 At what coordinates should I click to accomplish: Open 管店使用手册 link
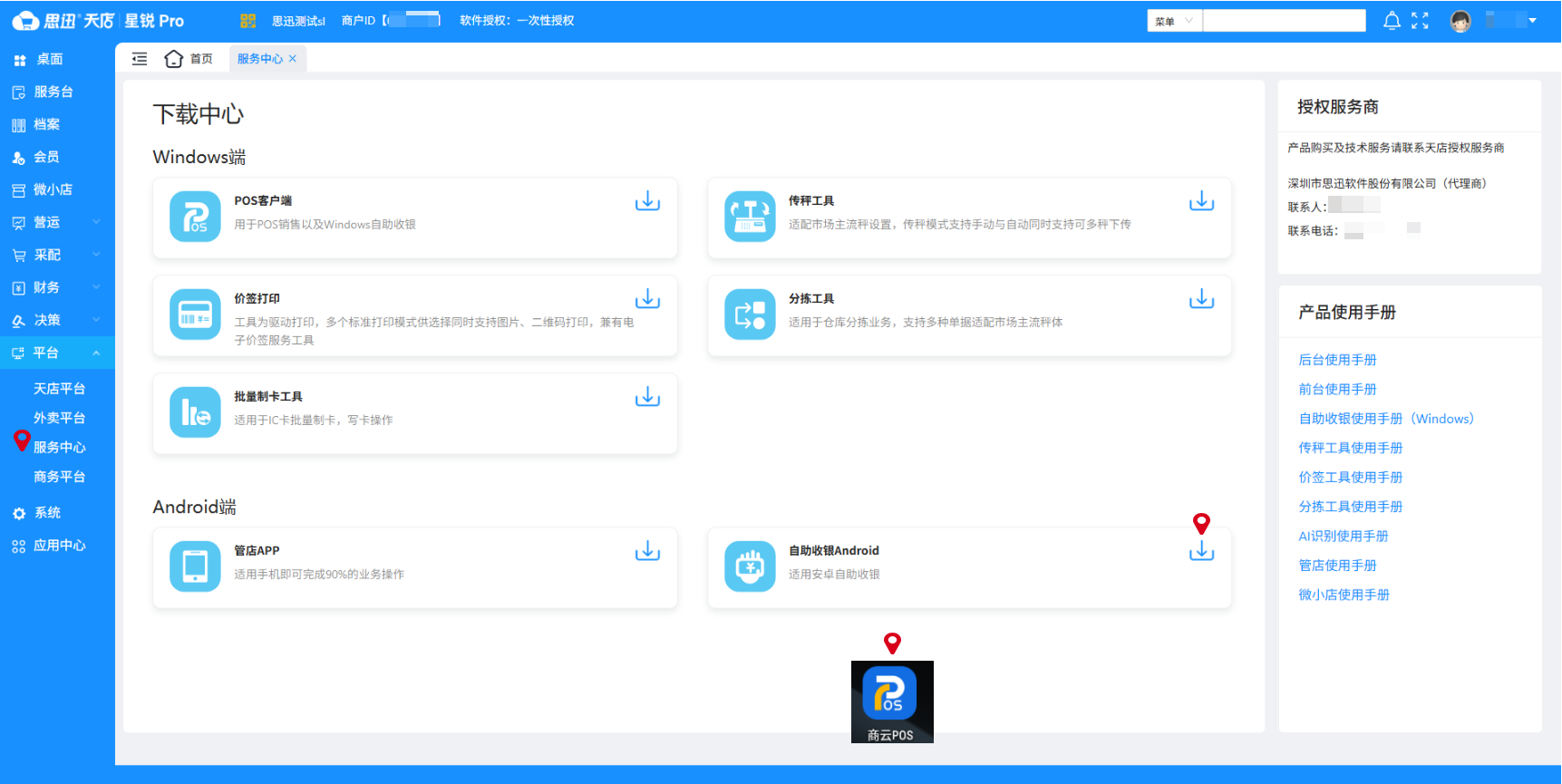pos(1337,566)
